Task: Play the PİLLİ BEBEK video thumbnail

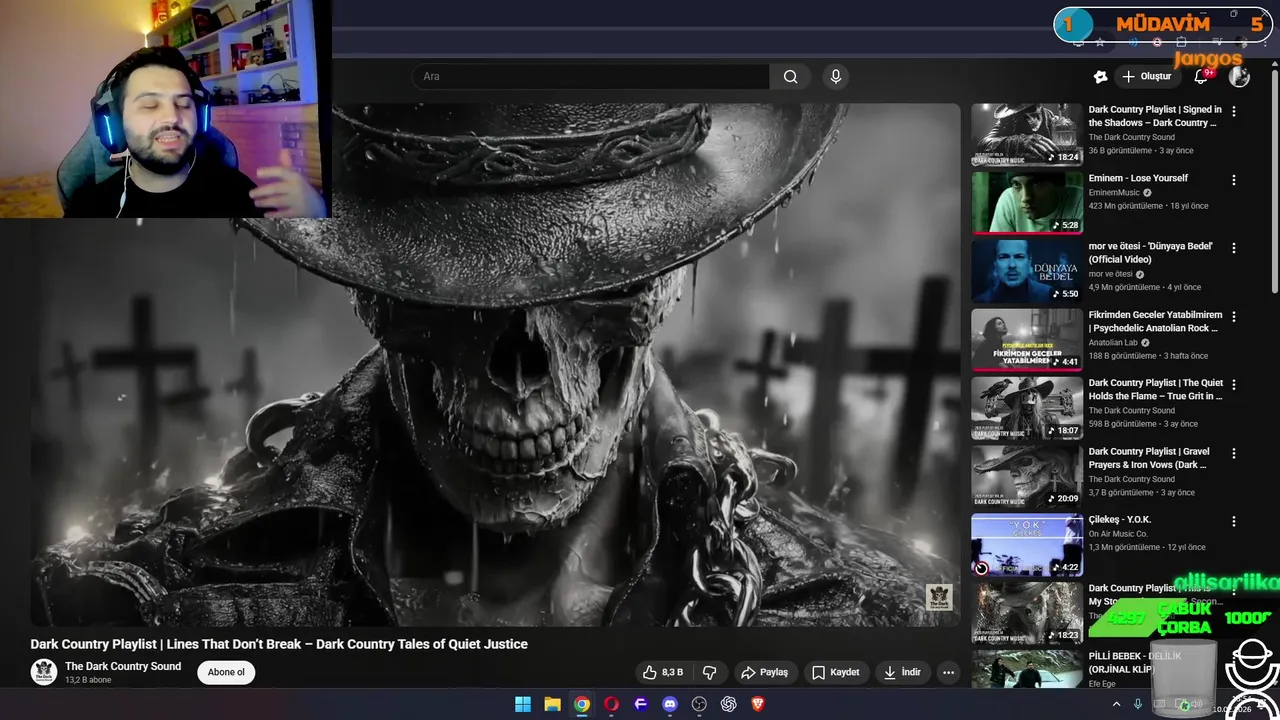Action: [1027, 669]
